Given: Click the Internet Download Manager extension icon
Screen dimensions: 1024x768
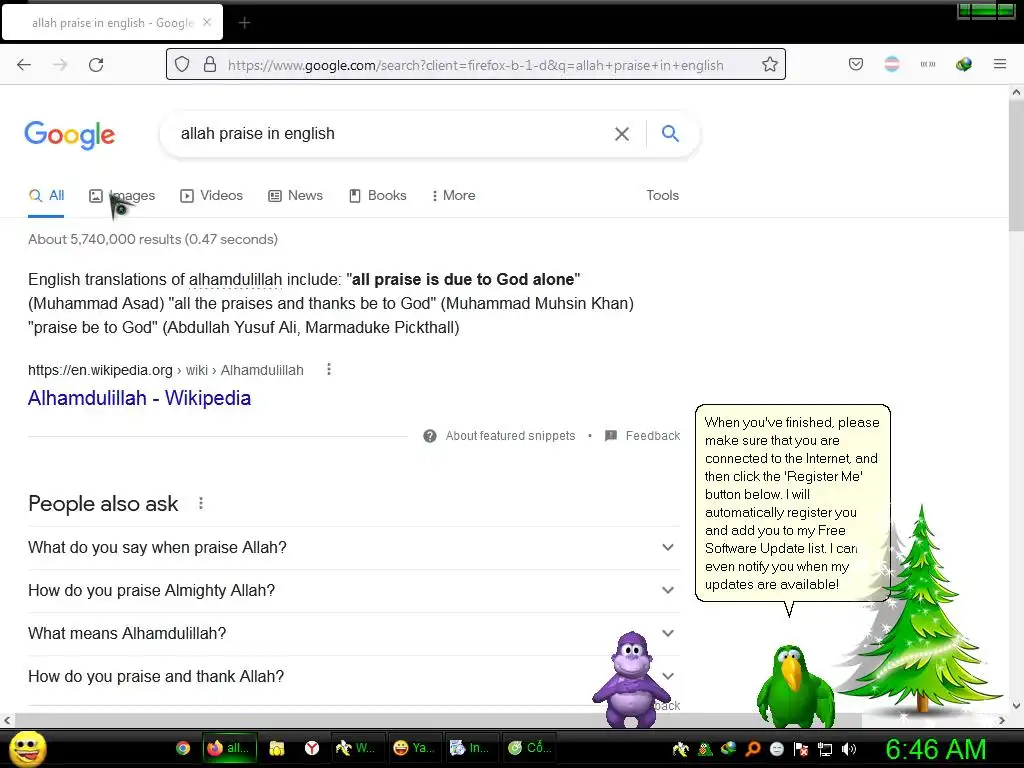Looking at the screenshot, I should pyautogui.click(x=963, y=64).
